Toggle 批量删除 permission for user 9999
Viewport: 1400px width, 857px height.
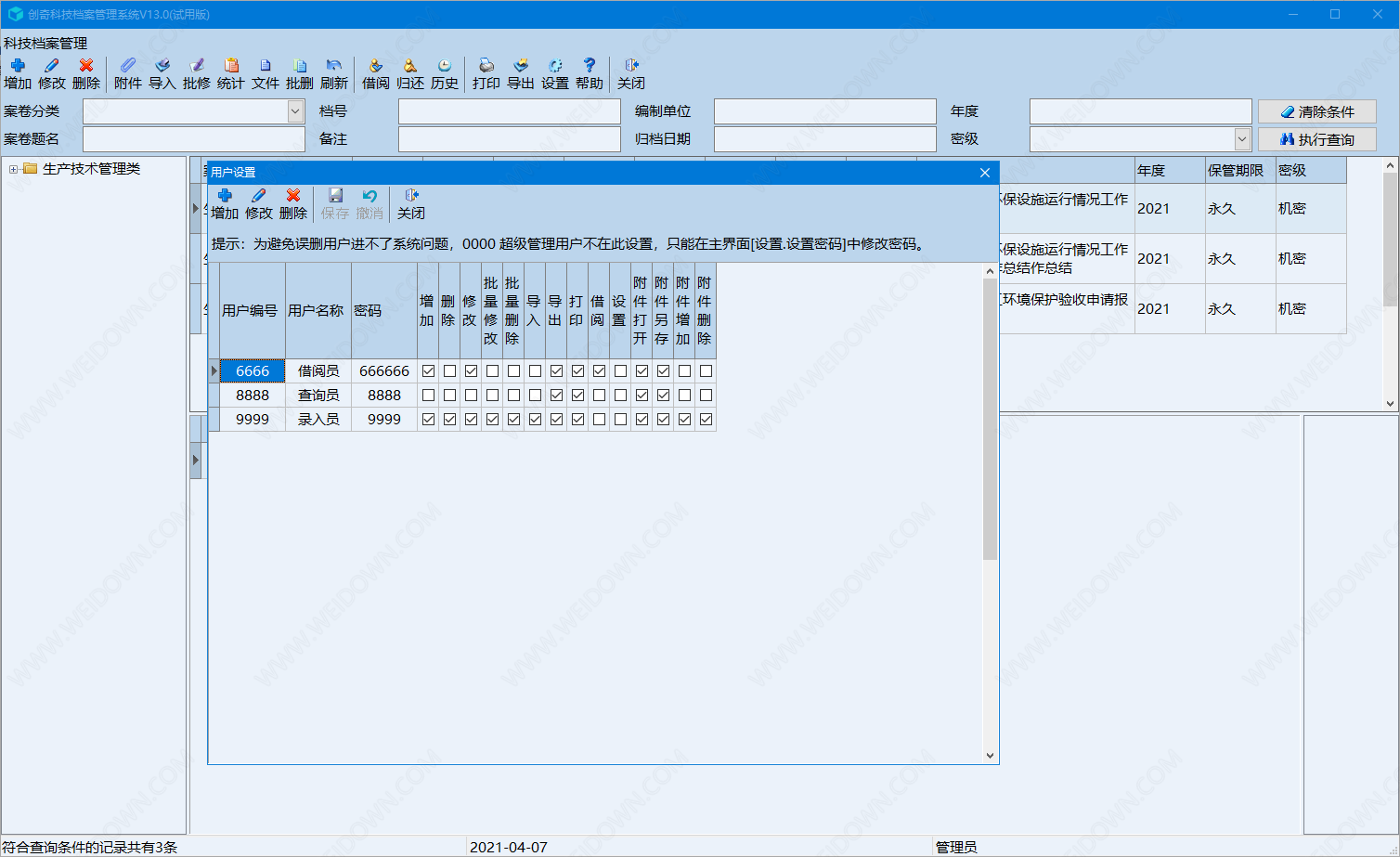point(513,419)
